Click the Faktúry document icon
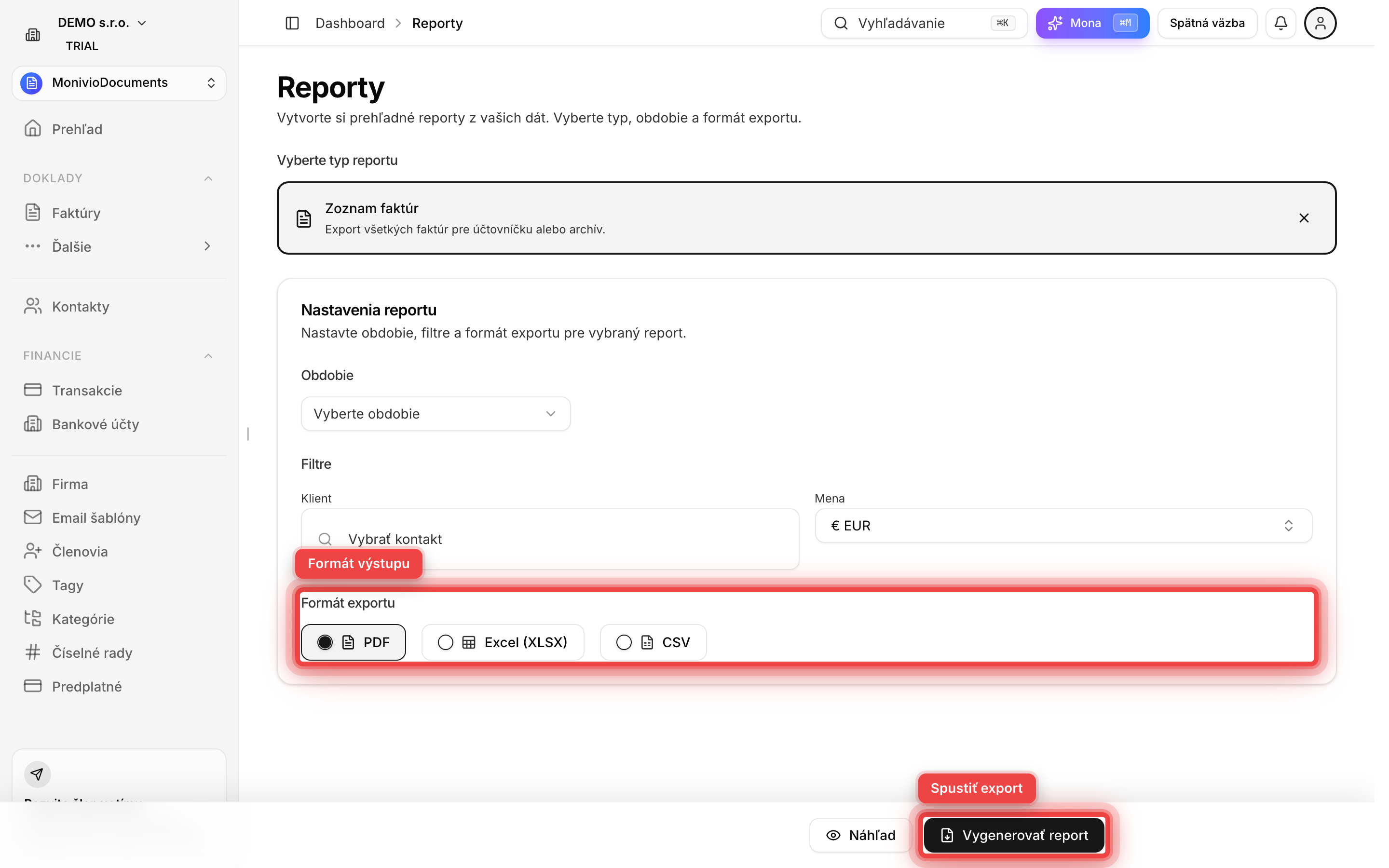The image size is (1389, 868). tap(33, 212)
